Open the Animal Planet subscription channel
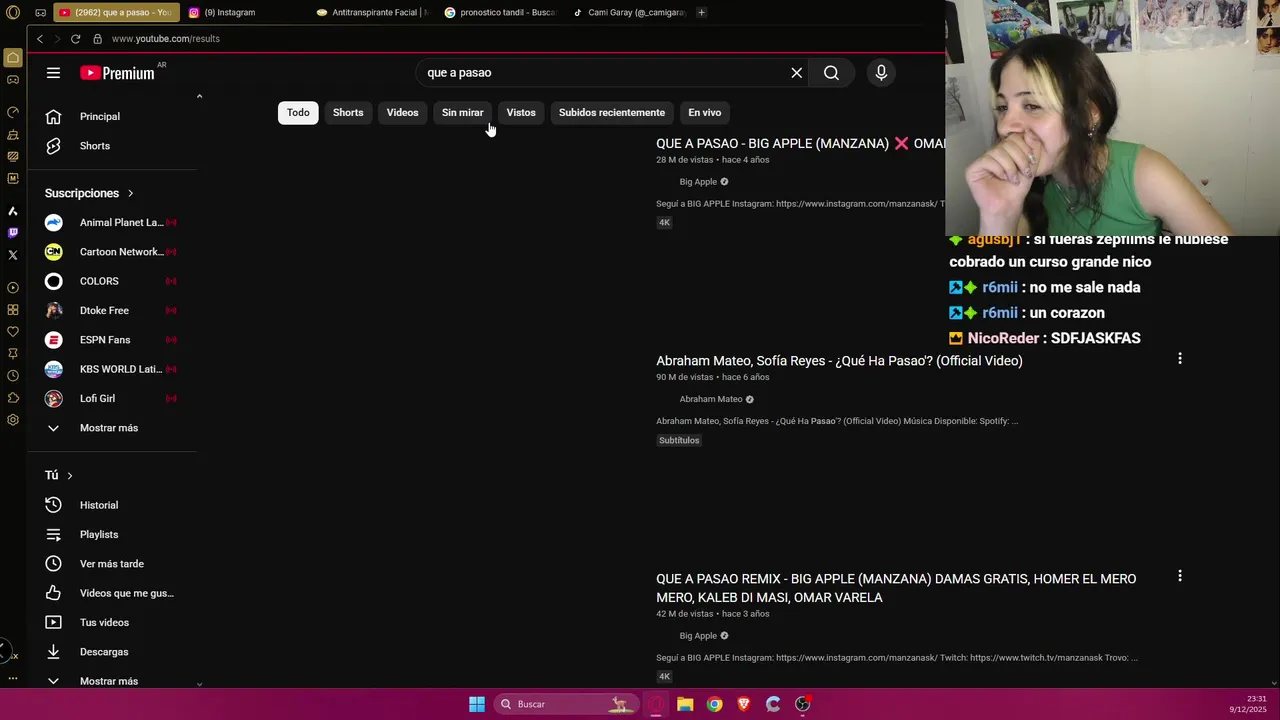This screenshot has height=720, width=1280. (110, 223)
